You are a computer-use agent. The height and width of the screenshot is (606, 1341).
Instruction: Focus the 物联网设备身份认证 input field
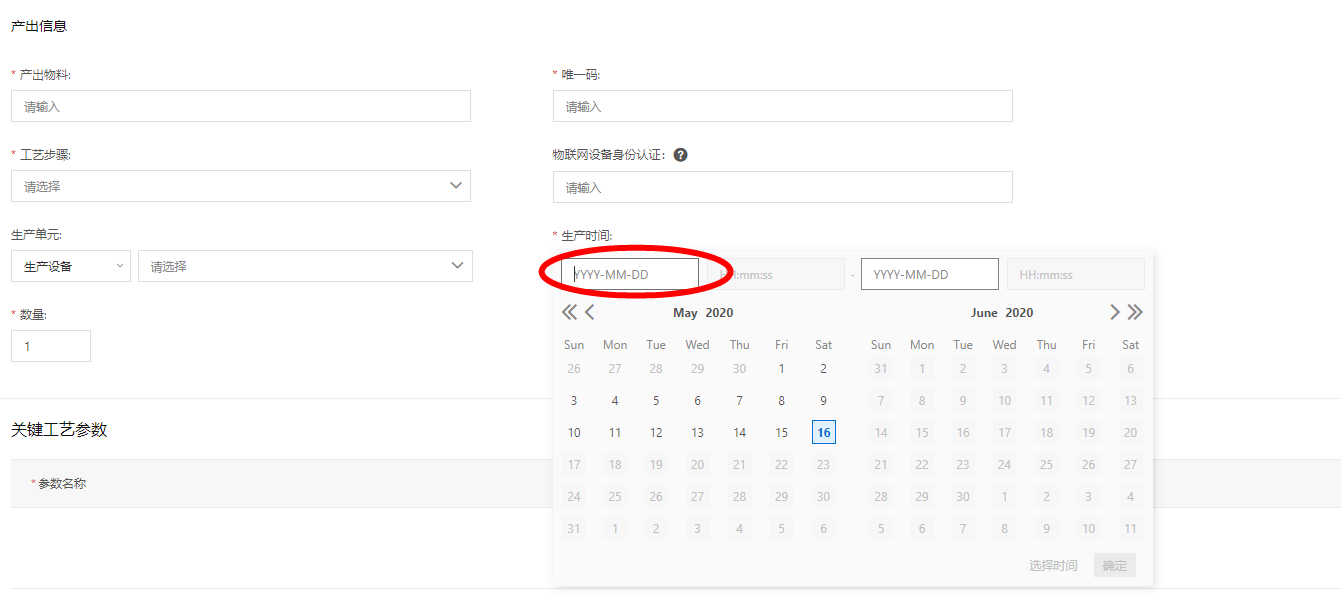pos(783,187)
